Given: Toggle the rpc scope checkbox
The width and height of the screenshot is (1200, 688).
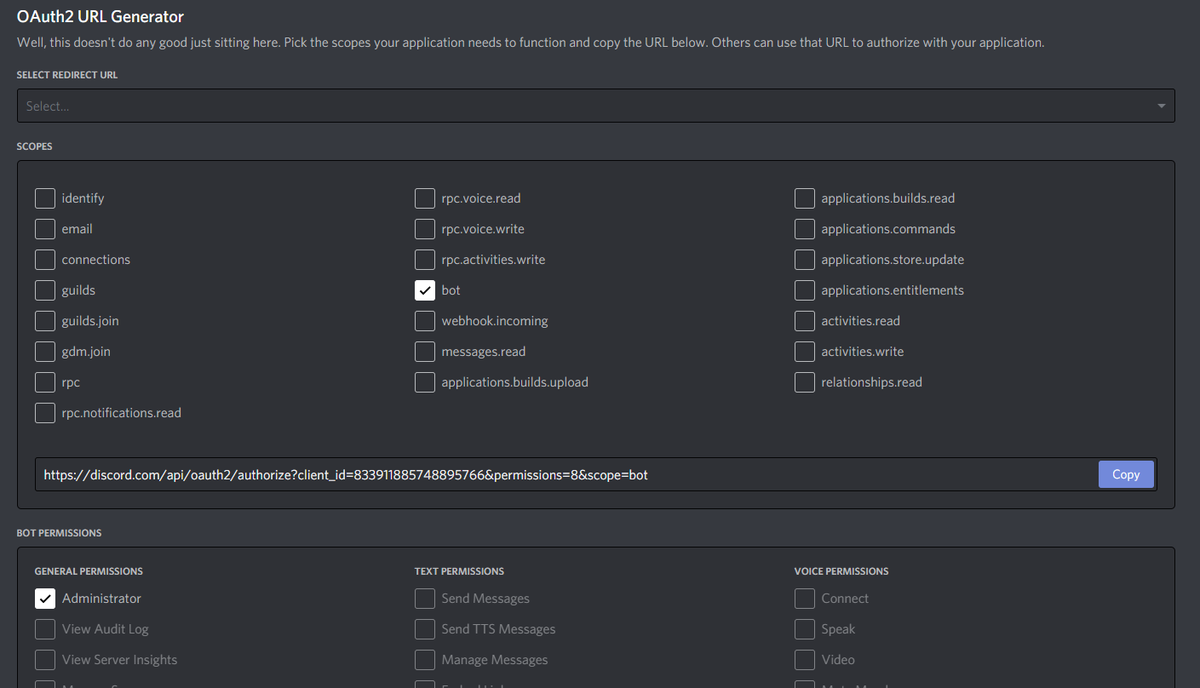Looking at the screenshot, I should 45,382.
